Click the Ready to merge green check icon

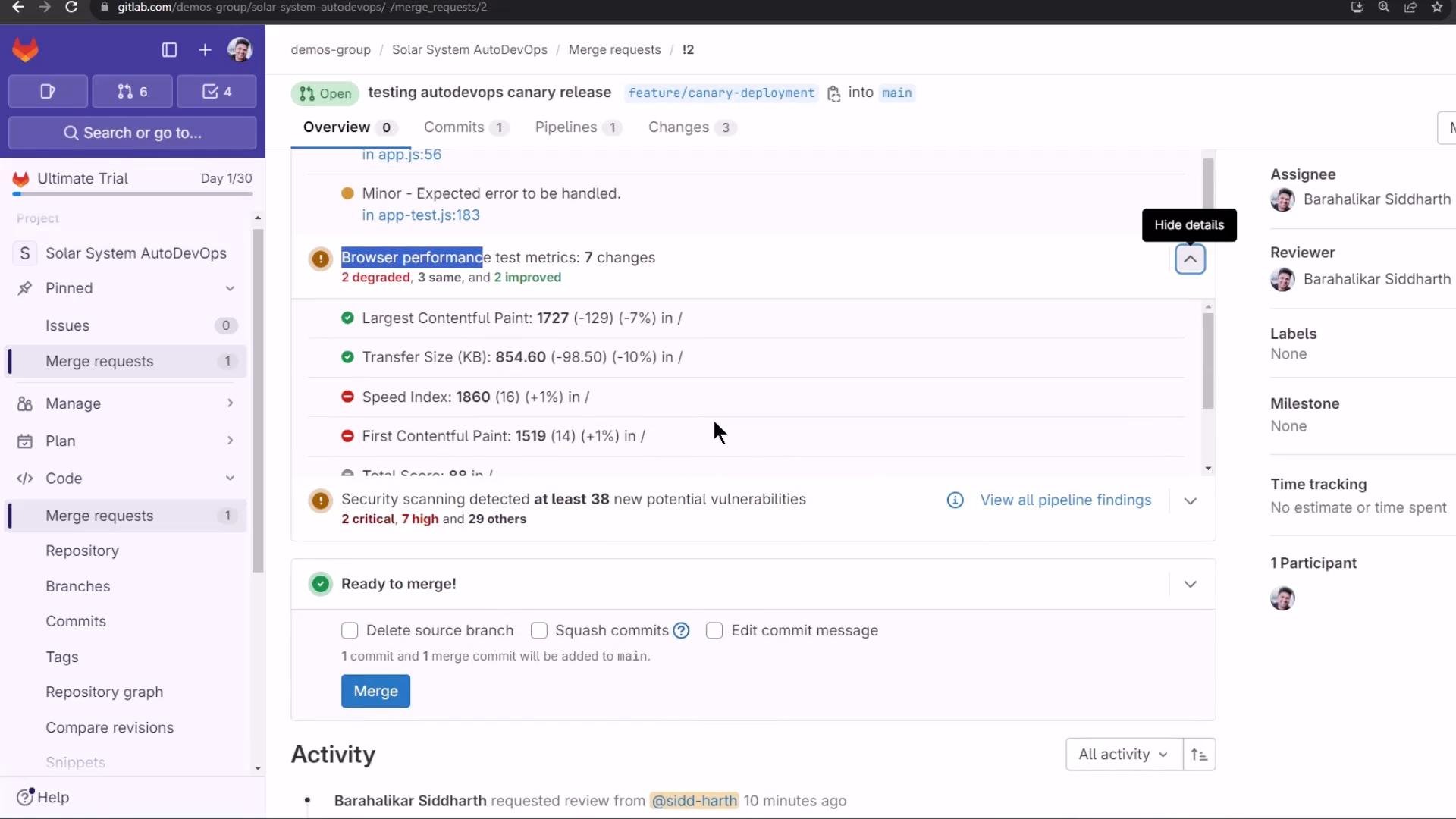tap(321, 585)
